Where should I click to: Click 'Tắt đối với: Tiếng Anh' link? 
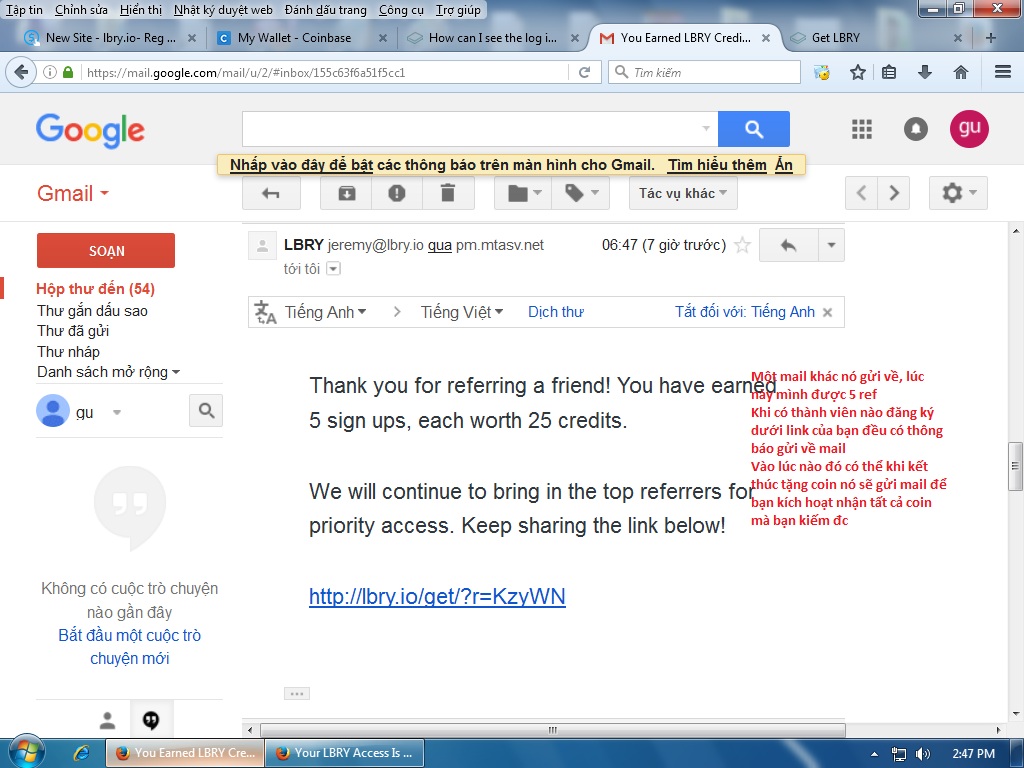point(744,312)
